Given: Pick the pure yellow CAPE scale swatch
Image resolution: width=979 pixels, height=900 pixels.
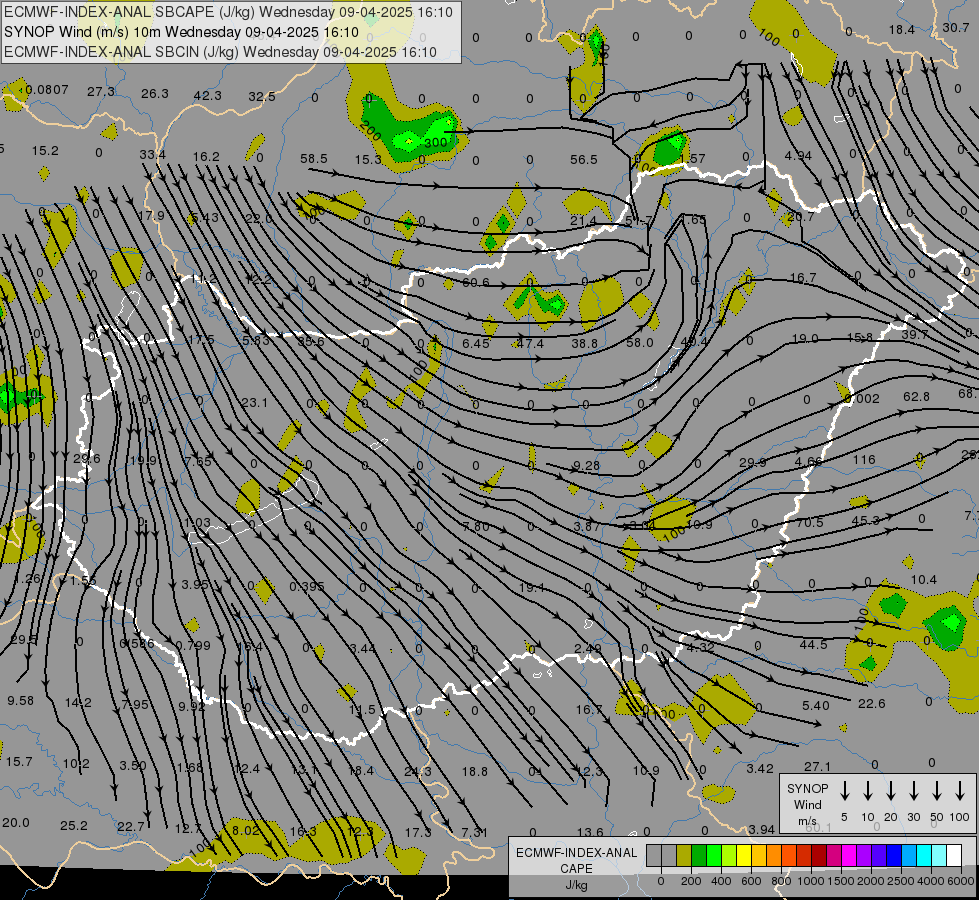Looking at the screenshot, I should click(744, 856).
